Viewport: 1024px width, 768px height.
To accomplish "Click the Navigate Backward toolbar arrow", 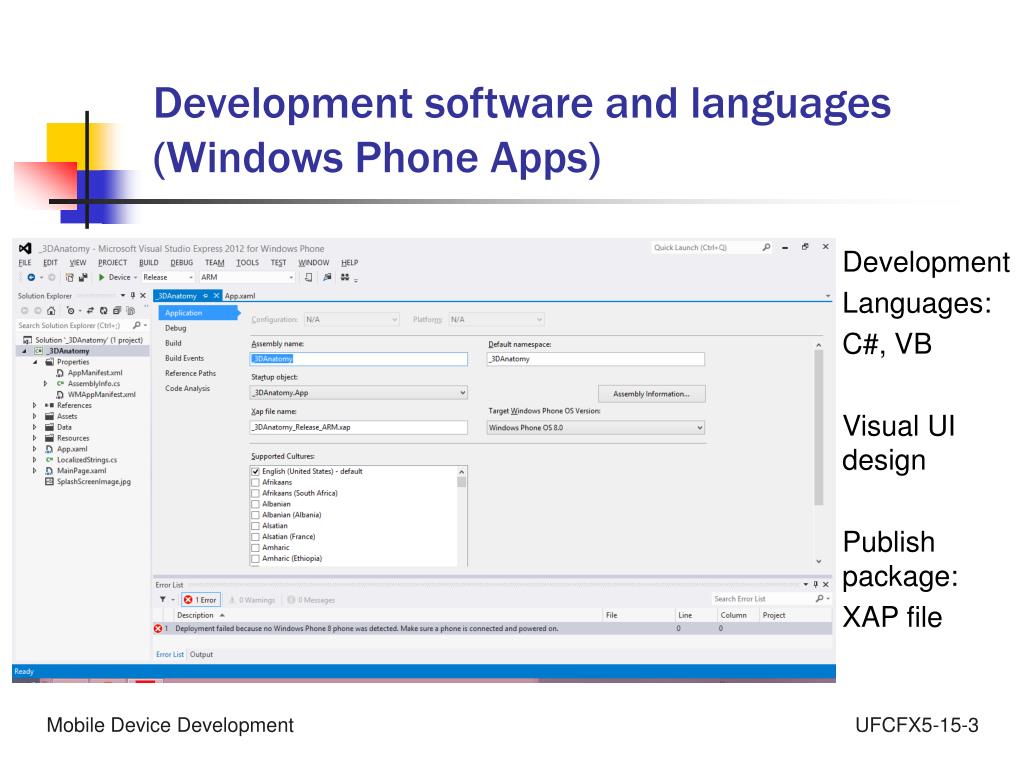I will 31,278.
